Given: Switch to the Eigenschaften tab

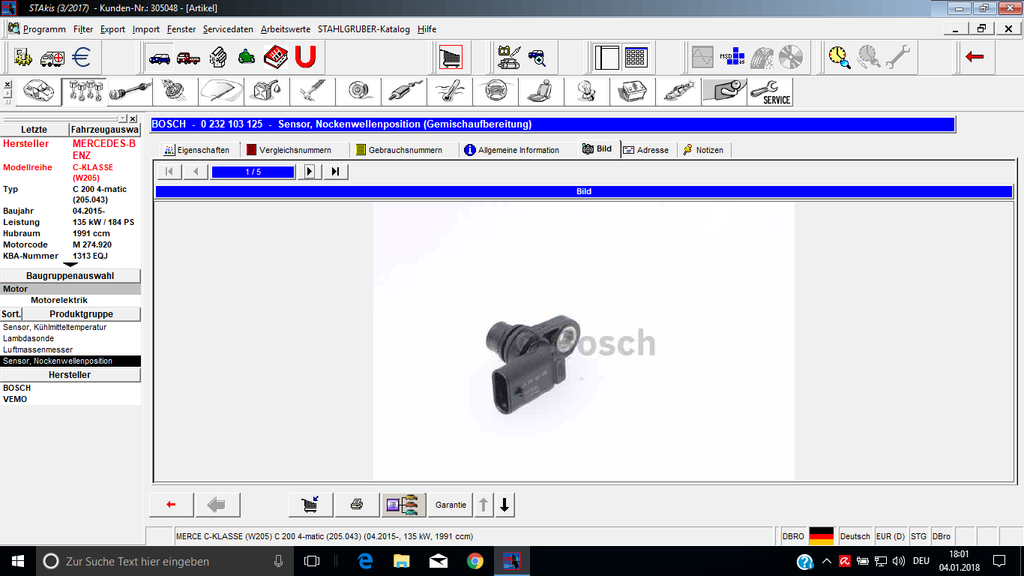Looking at the screenshot, I should (197, 150).
